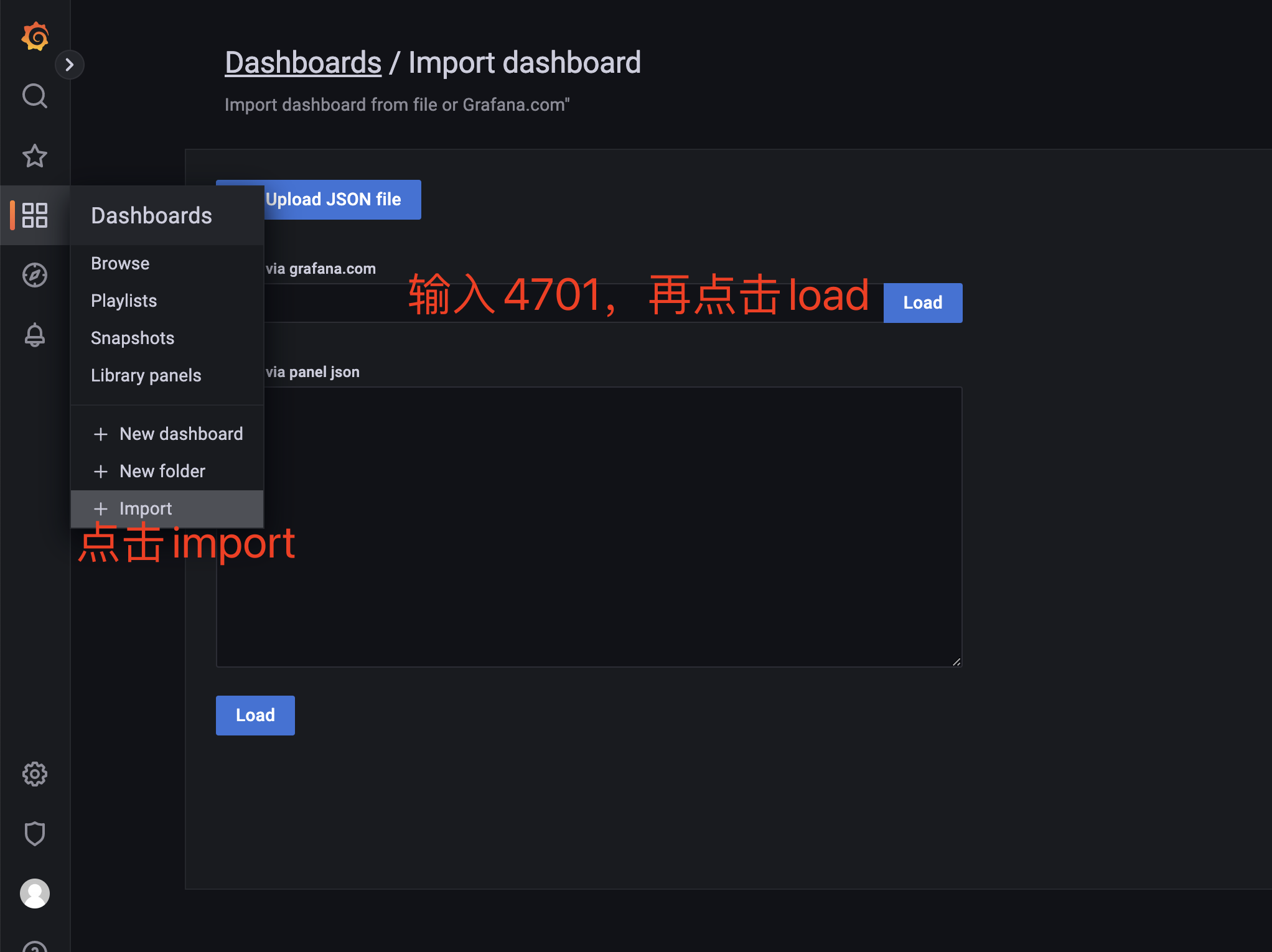Click the Dashboards grid icon

coord(35,215)
